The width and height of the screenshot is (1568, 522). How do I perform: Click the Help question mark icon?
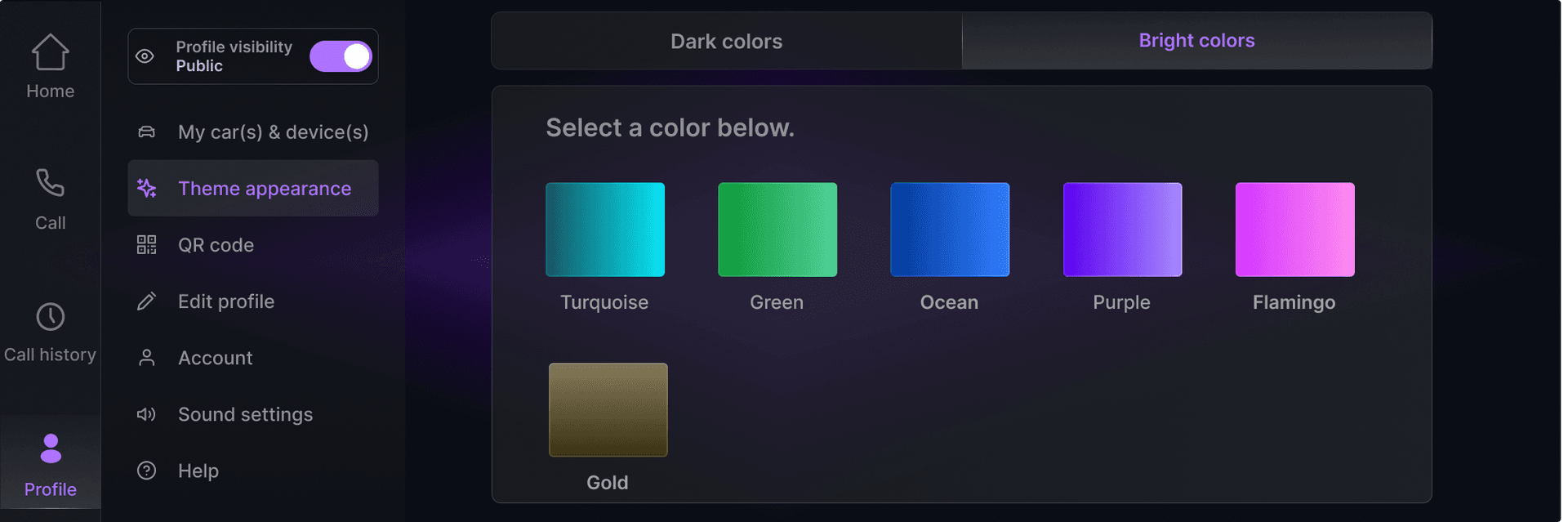(147, 471)
